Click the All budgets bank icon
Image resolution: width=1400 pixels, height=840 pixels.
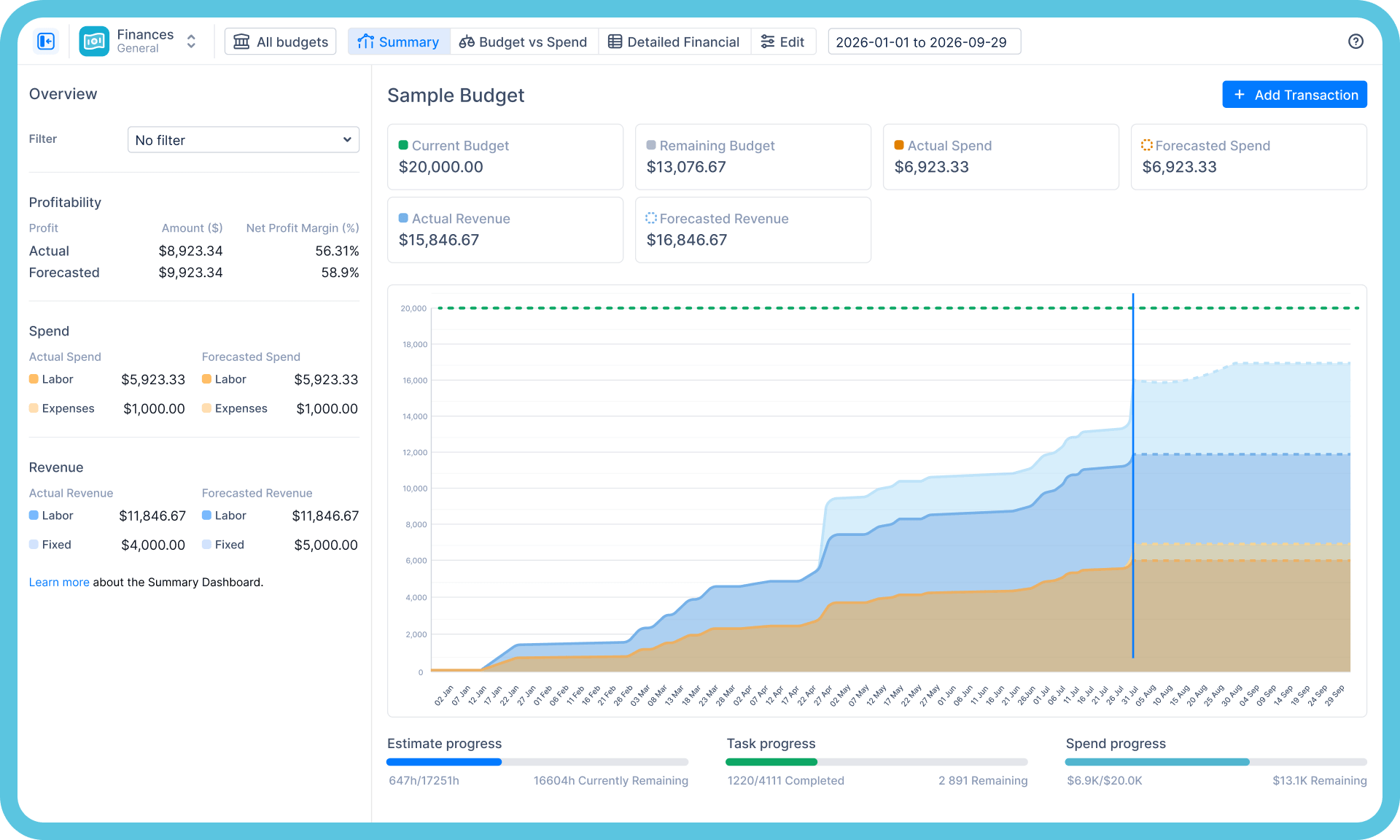click(x=241, y=42)
